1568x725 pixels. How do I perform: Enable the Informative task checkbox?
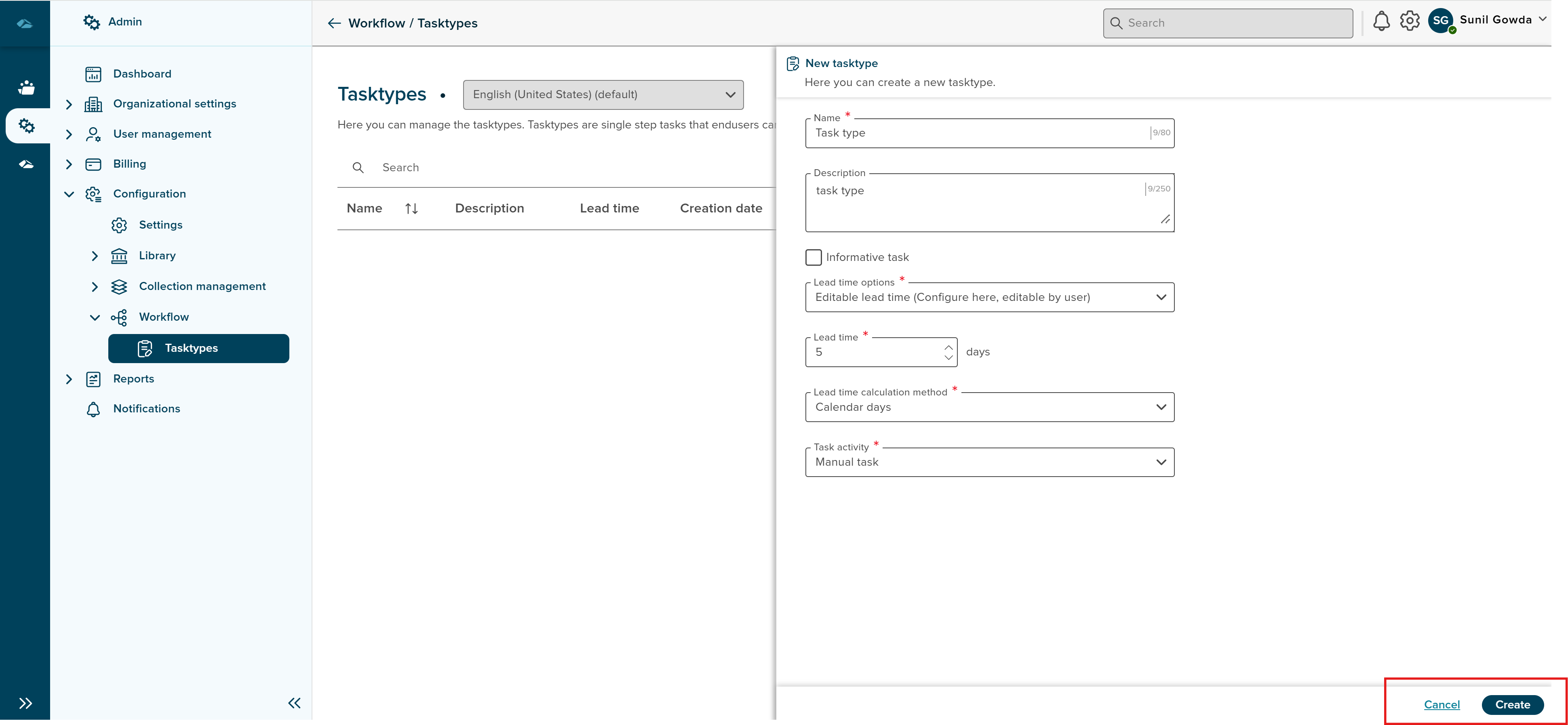[x=813, y=256]
